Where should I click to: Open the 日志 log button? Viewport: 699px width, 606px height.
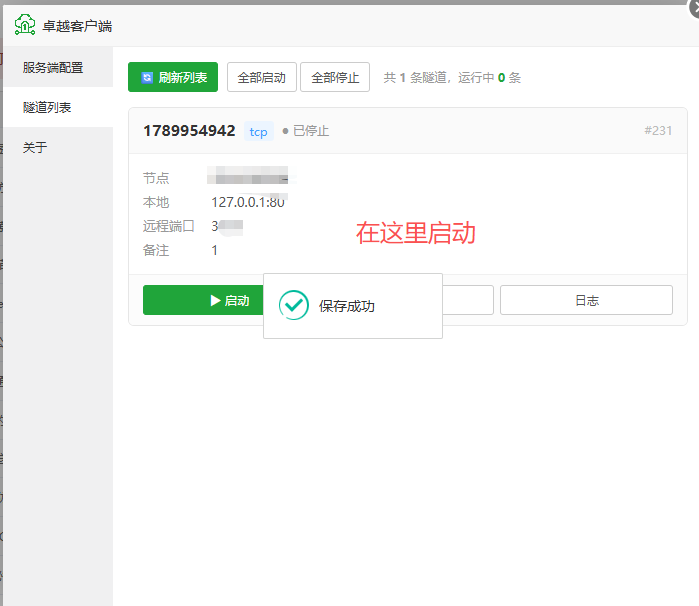click(586, 300)
